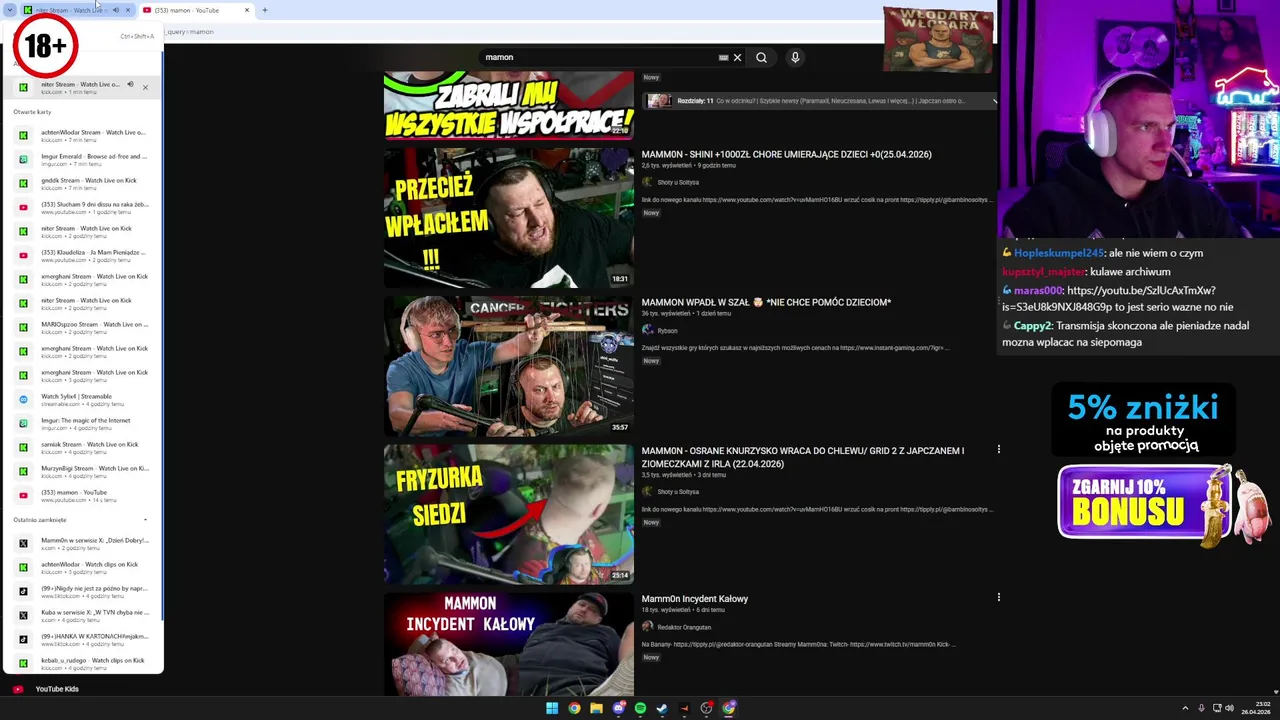
Task: Select gnddk Stream in tab list
Action: (84, 183)
